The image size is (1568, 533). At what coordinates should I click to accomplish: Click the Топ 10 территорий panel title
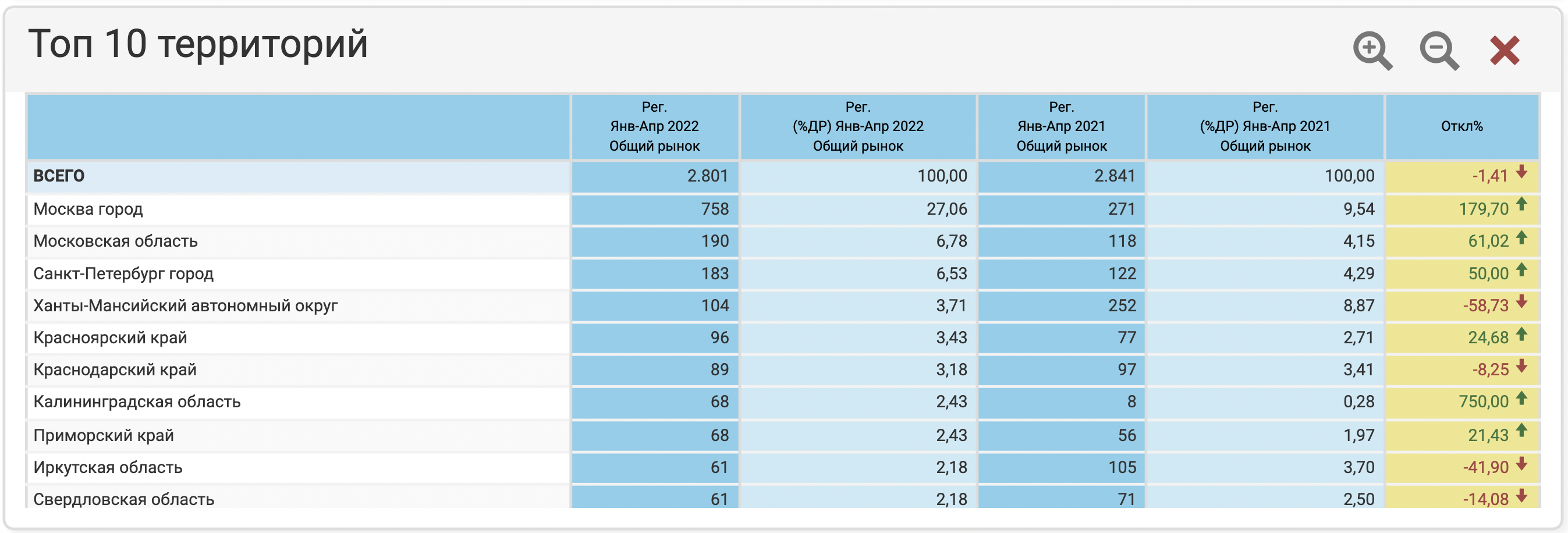point(198,44)
